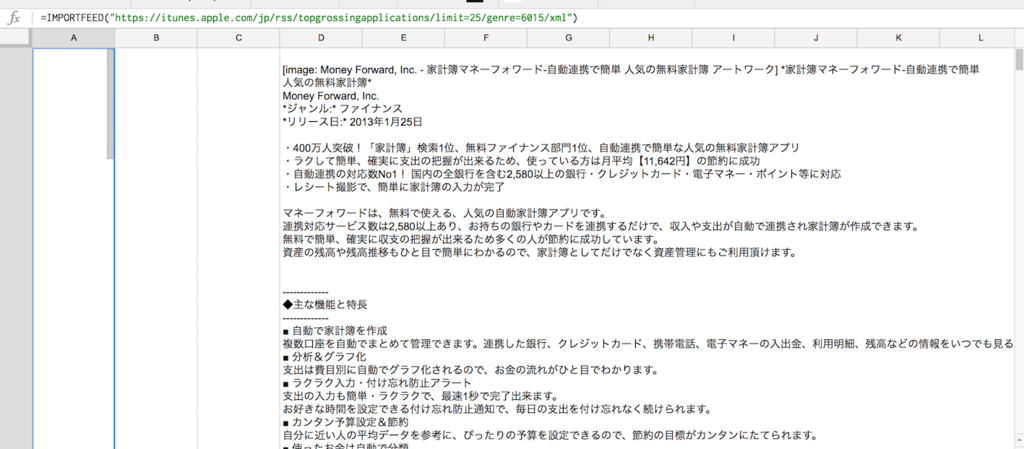The width and height of the screenshot is (1024, 449).
Task: Click the selected cell in column A
Action: click(x=74, y=248)
